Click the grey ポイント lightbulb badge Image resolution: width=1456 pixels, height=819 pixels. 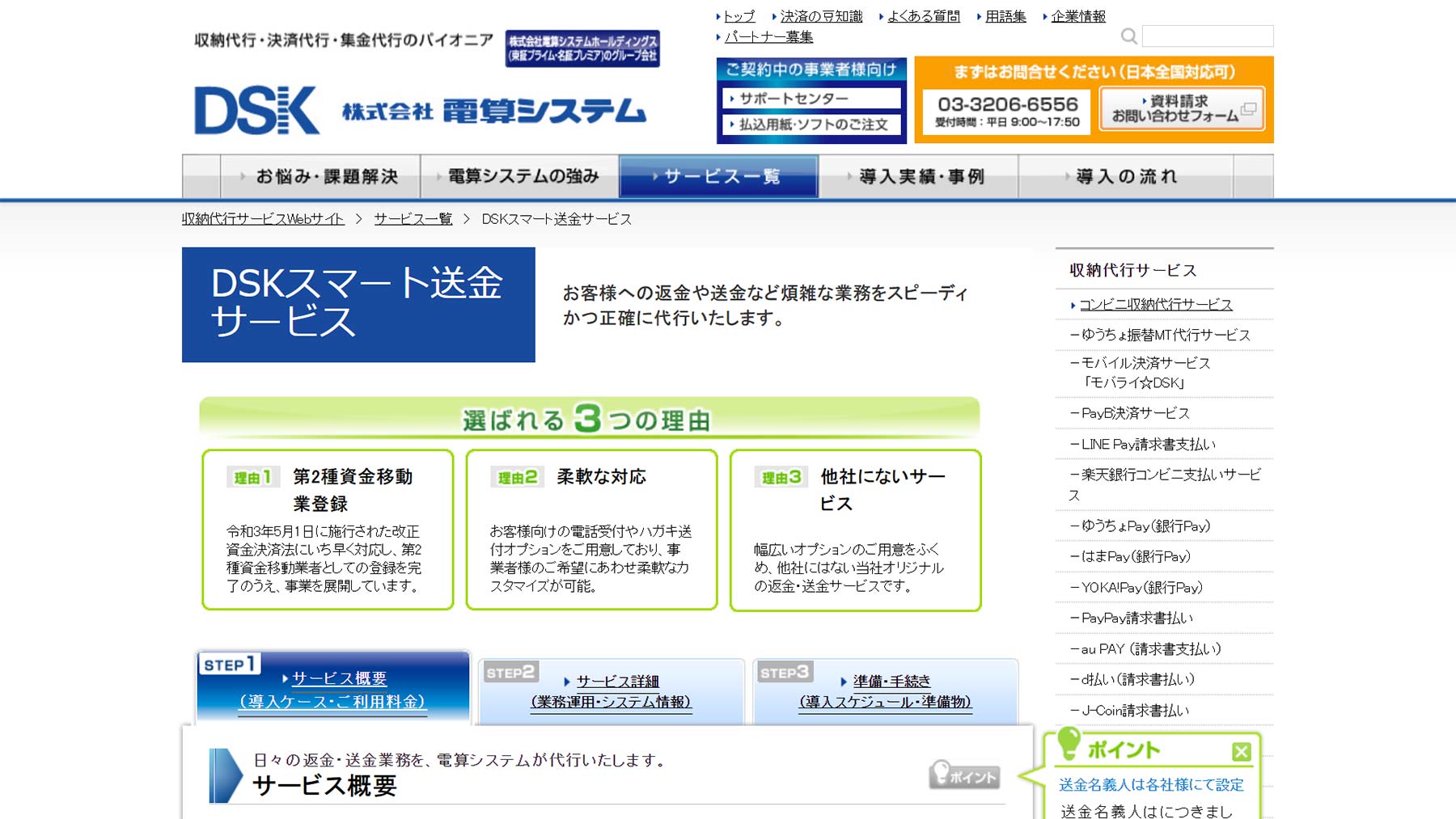coord(964,775)
